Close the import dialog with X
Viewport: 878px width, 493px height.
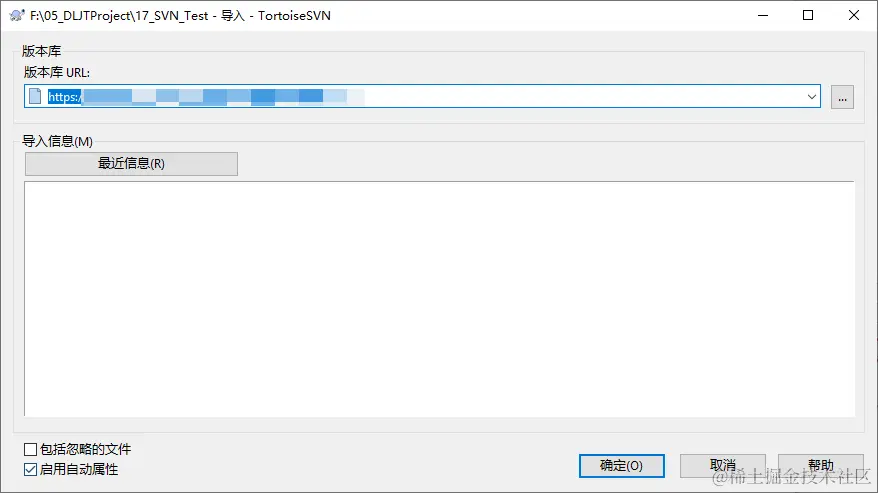tap(853, 15)
